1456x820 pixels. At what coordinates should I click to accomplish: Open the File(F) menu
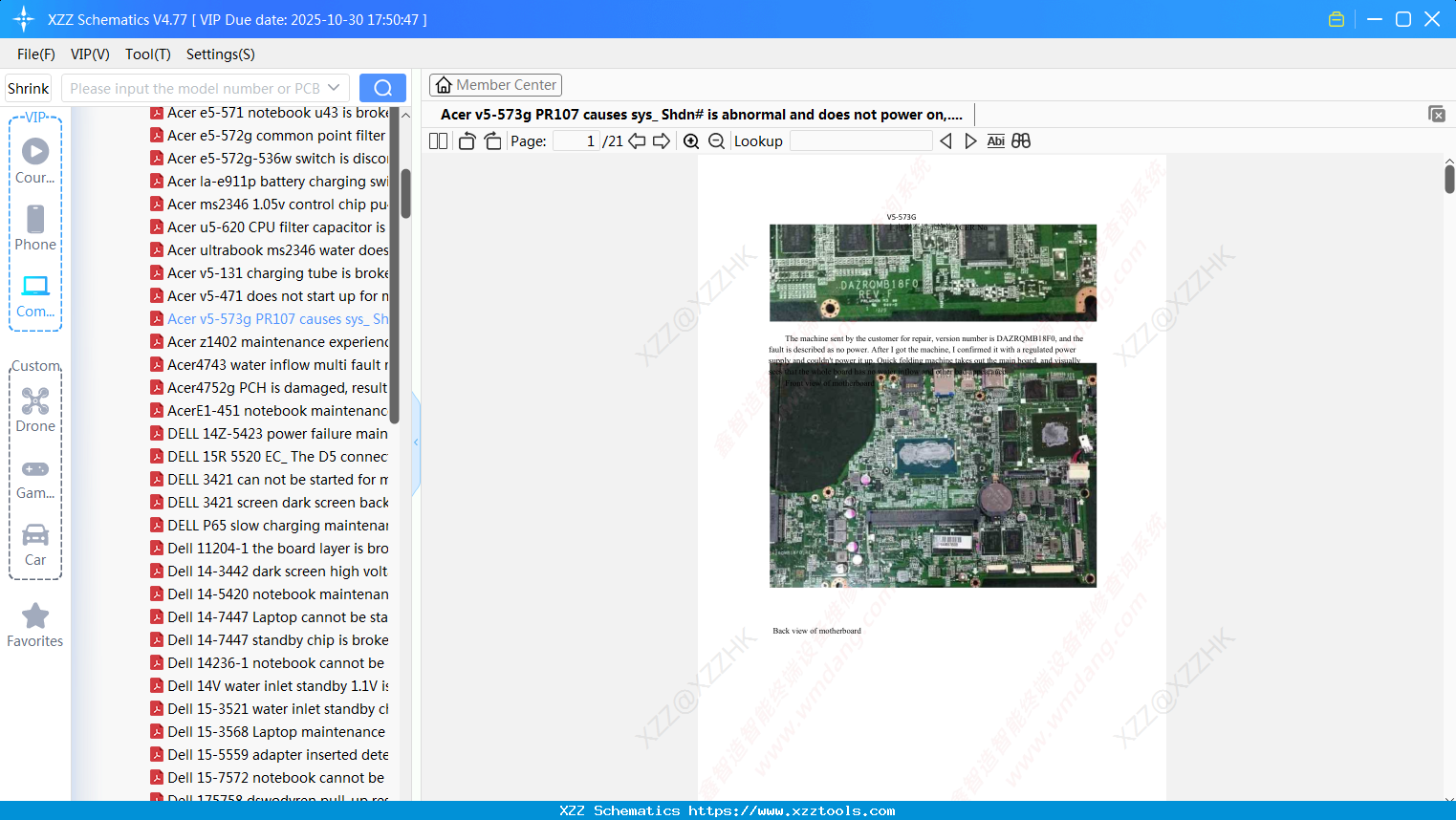pos(36,54)
